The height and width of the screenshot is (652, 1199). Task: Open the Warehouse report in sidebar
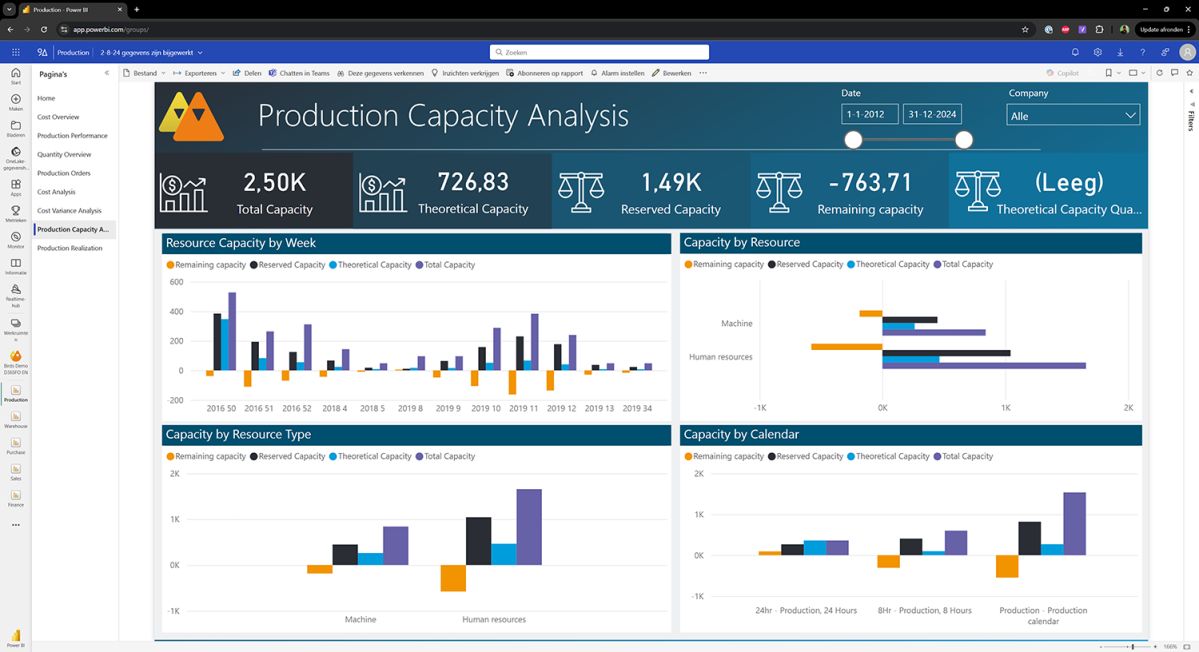(x=15, y=416)
